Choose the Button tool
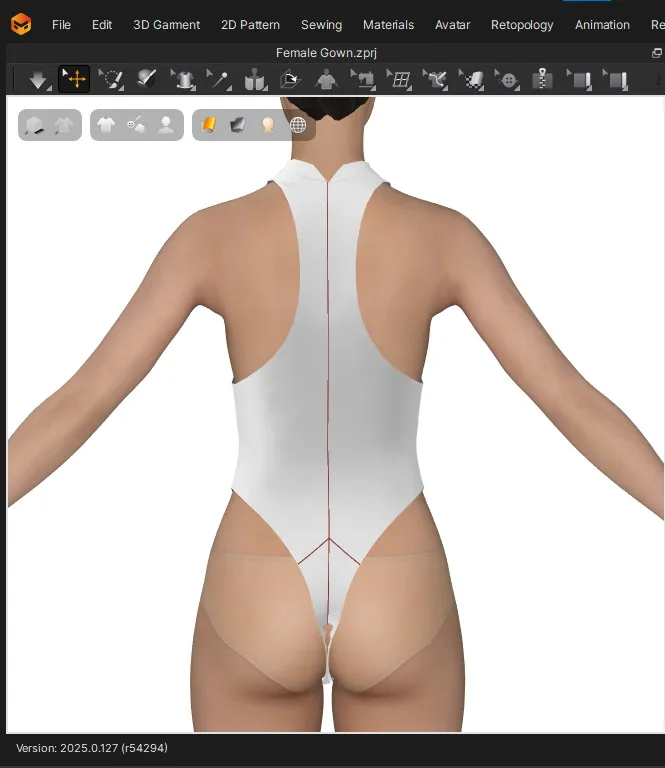 [507, 79]
